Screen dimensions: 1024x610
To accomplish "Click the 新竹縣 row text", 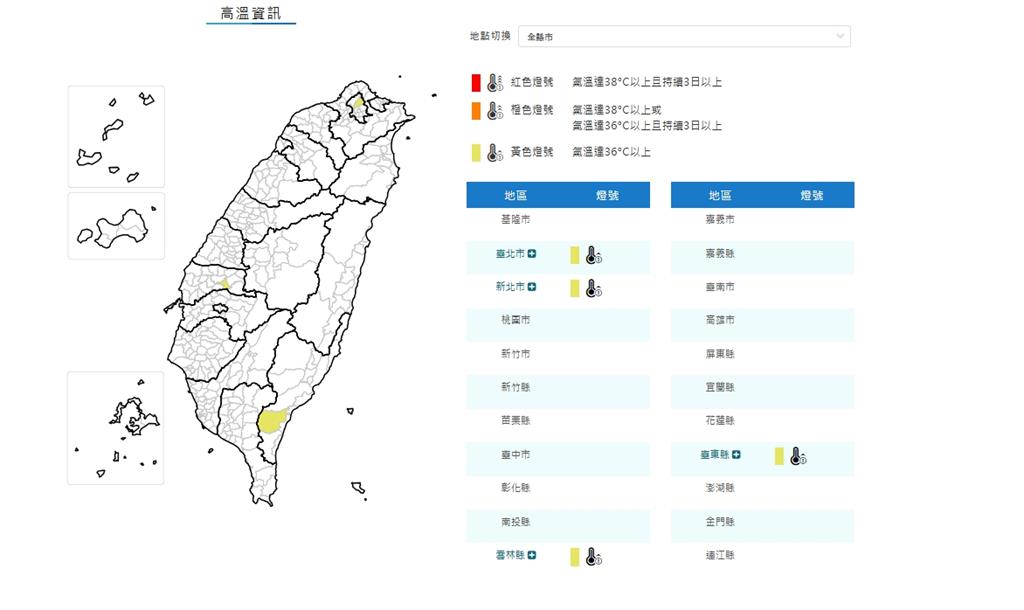I will coord(515,387).
